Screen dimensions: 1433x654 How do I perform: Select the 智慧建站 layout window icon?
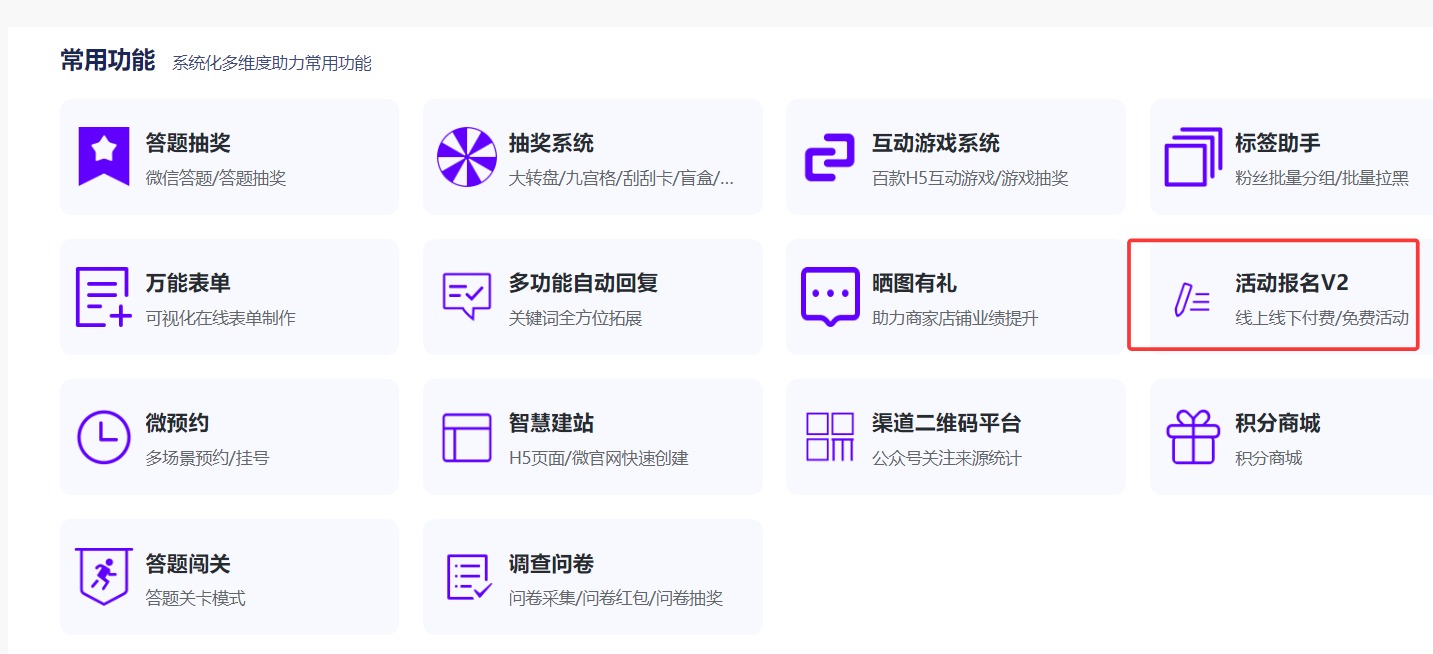coord(467,437)
